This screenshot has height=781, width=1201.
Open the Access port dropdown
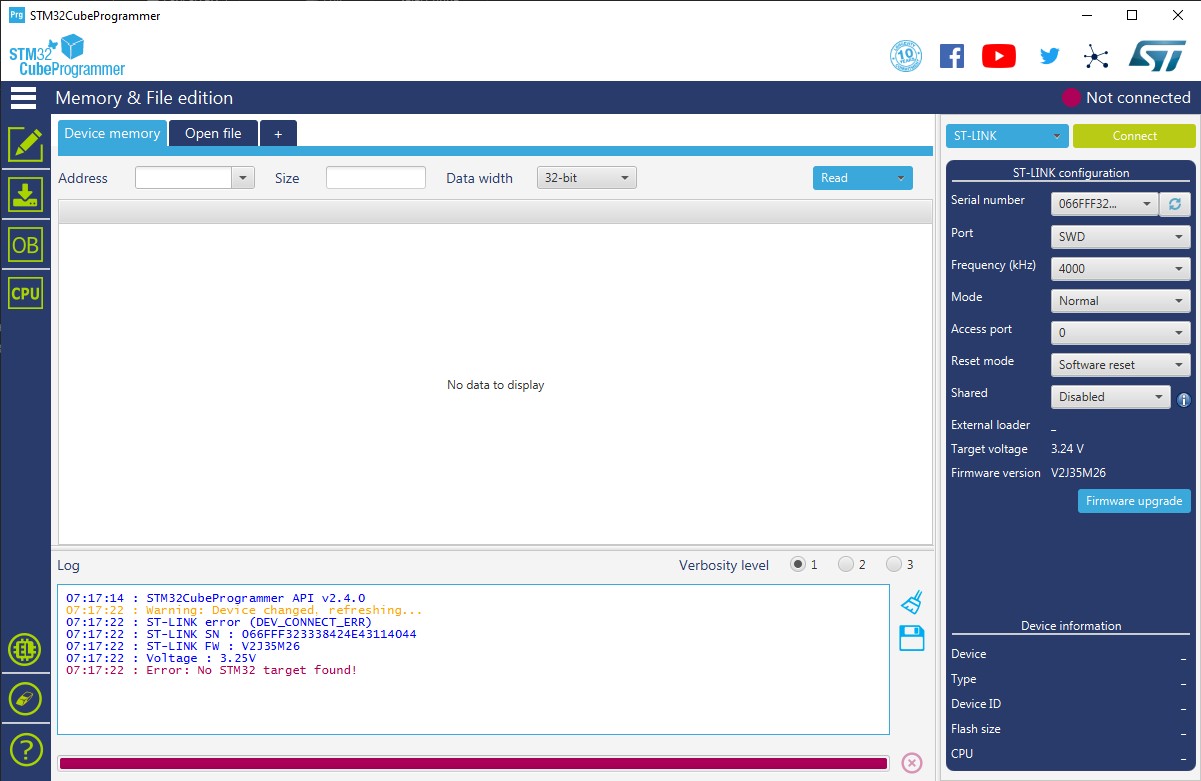tap(1121, 333)
